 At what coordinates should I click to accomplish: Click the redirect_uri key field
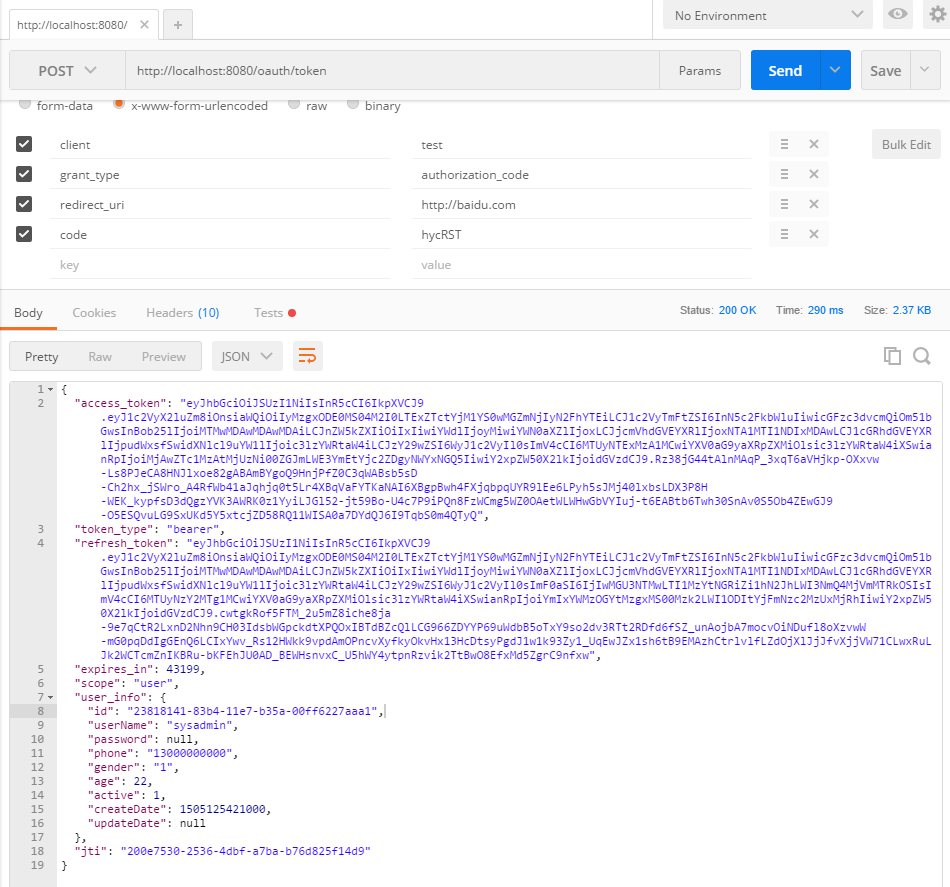point(219,204)
